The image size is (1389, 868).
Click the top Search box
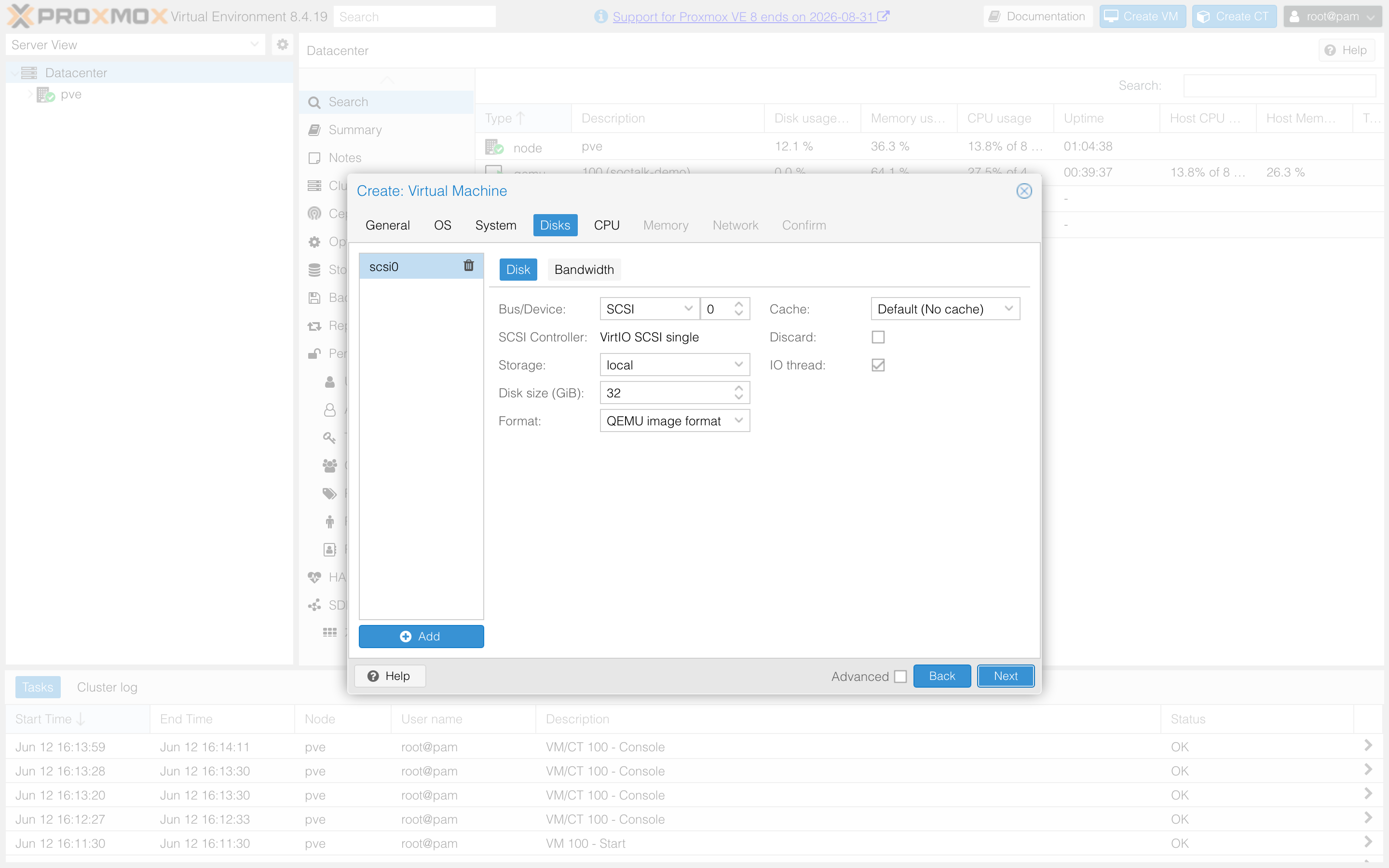(414, 17)
